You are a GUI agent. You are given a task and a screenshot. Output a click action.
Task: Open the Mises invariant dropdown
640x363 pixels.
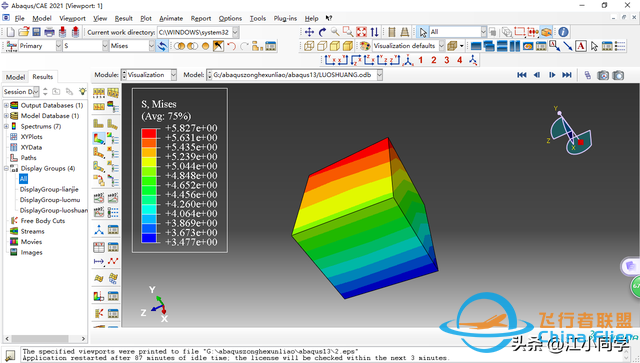tap(131, 46)
